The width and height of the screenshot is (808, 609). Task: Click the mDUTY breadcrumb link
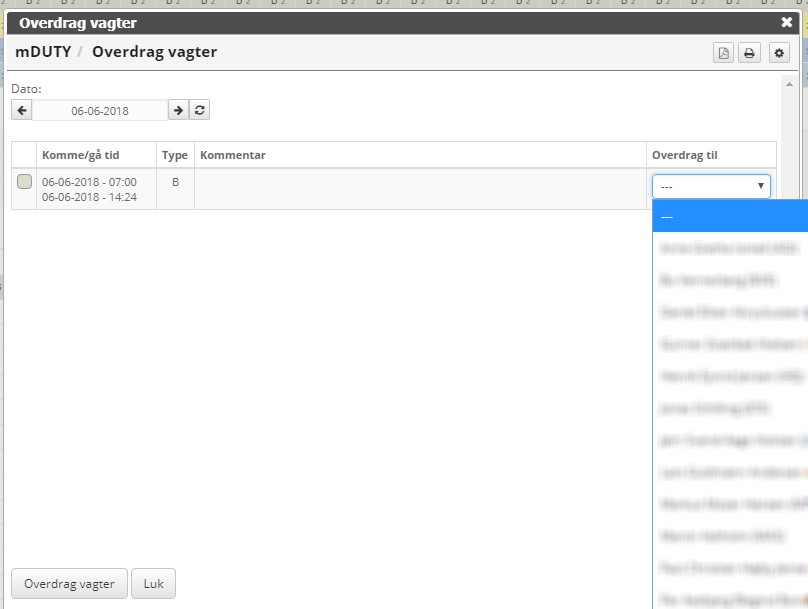click(43, 52)
